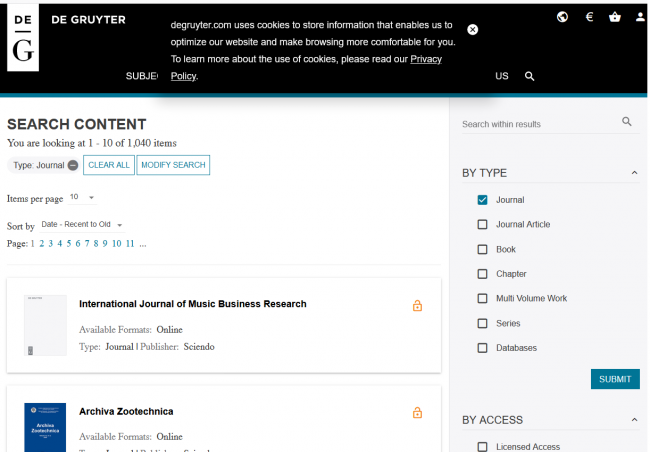Viewport: 650px width, 452px height.
Task: Go to results page 4
Action: coord(60,244)
